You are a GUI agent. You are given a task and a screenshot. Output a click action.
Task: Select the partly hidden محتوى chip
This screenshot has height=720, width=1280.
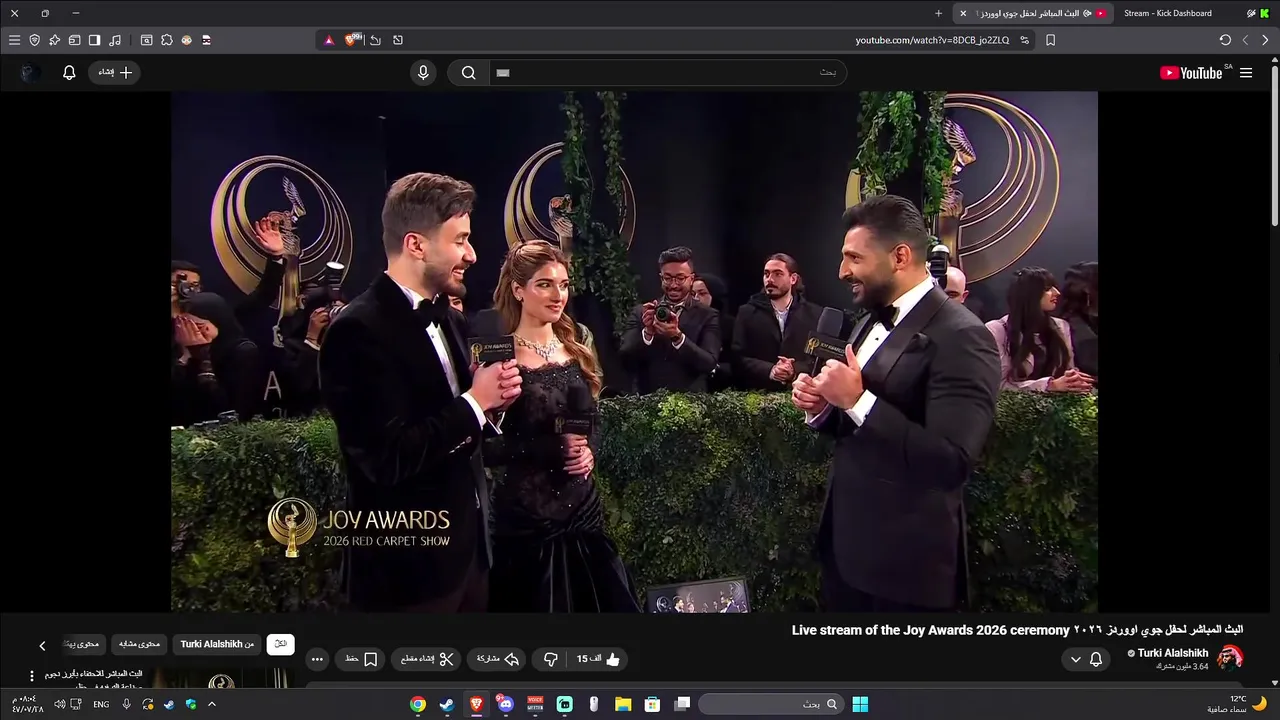[x=83, y=644]
